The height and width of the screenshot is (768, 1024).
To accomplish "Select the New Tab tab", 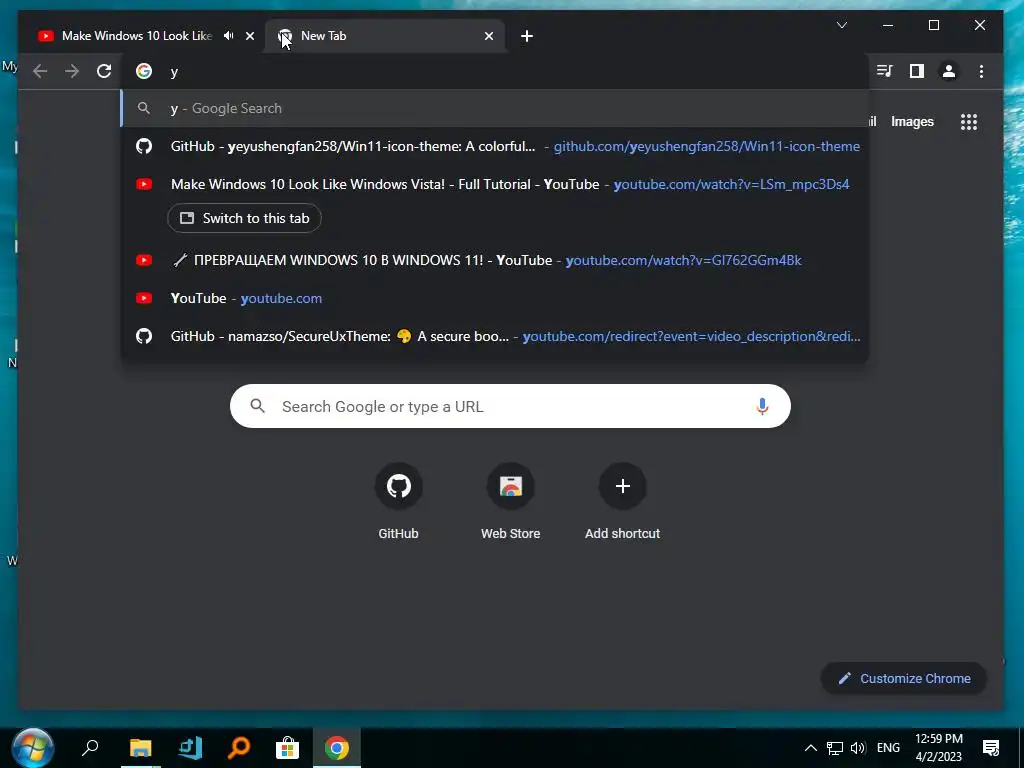I will click(385, 36).
